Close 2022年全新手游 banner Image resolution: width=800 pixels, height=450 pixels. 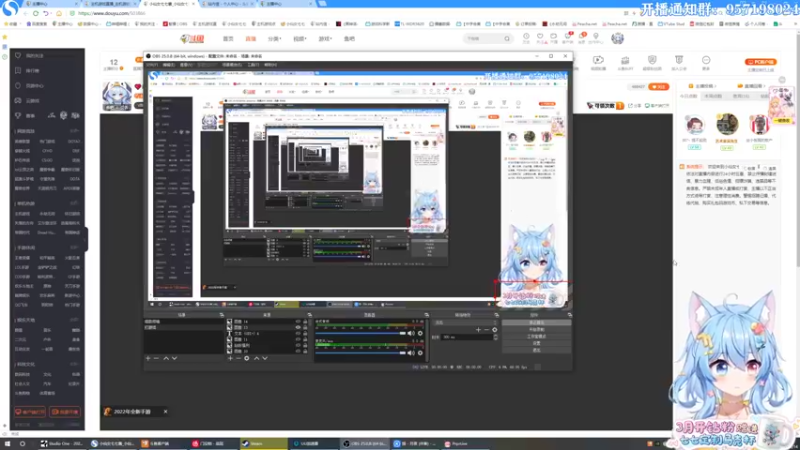pyautogui.click(x=165, y=412)
